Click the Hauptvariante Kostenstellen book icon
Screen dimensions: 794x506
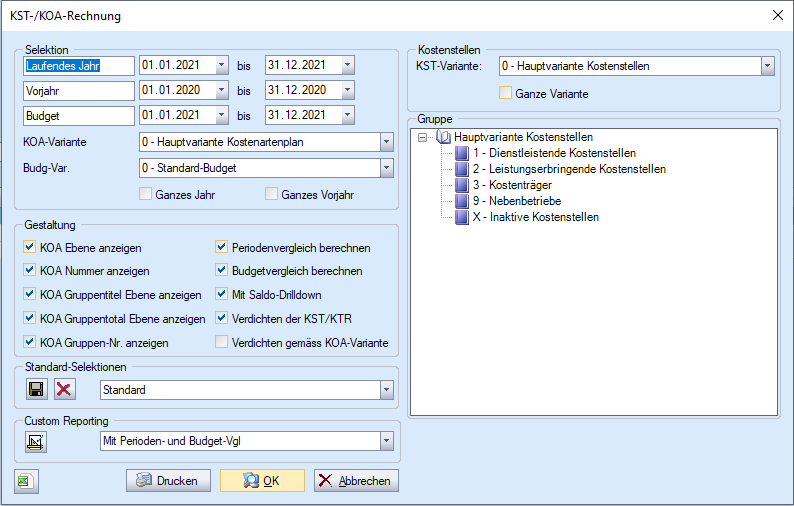(x=443, y=137)
